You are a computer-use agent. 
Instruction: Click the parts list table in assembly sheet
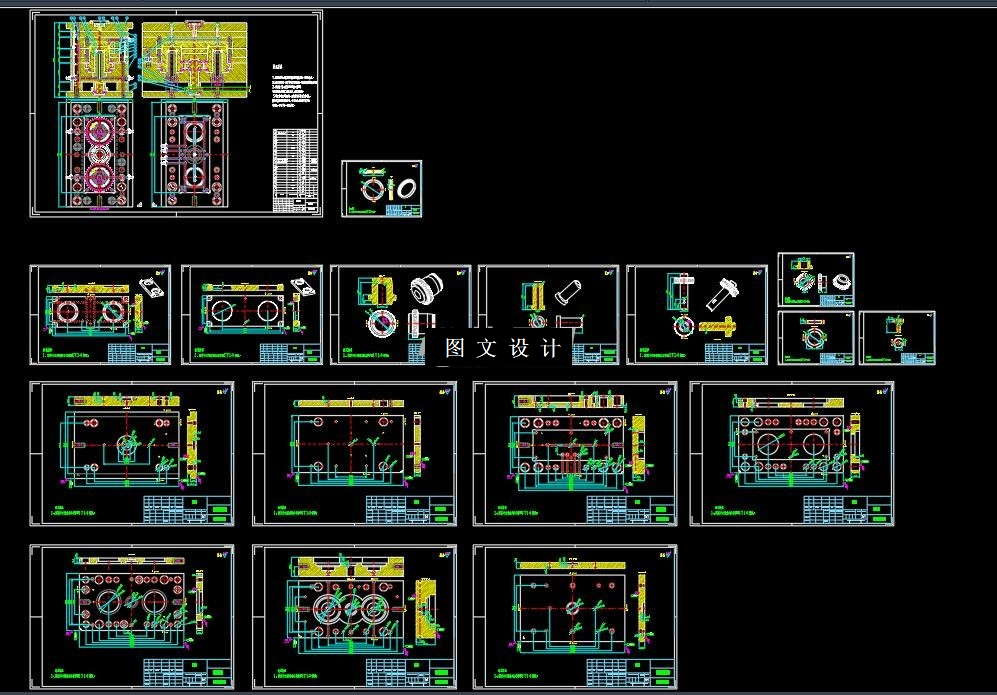pyautogui.click(x=295, y=170)
